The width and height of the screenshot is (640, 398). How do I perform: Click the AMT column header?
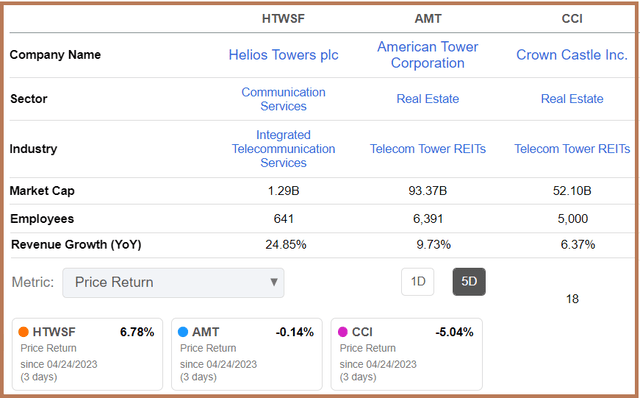point(428,19)
